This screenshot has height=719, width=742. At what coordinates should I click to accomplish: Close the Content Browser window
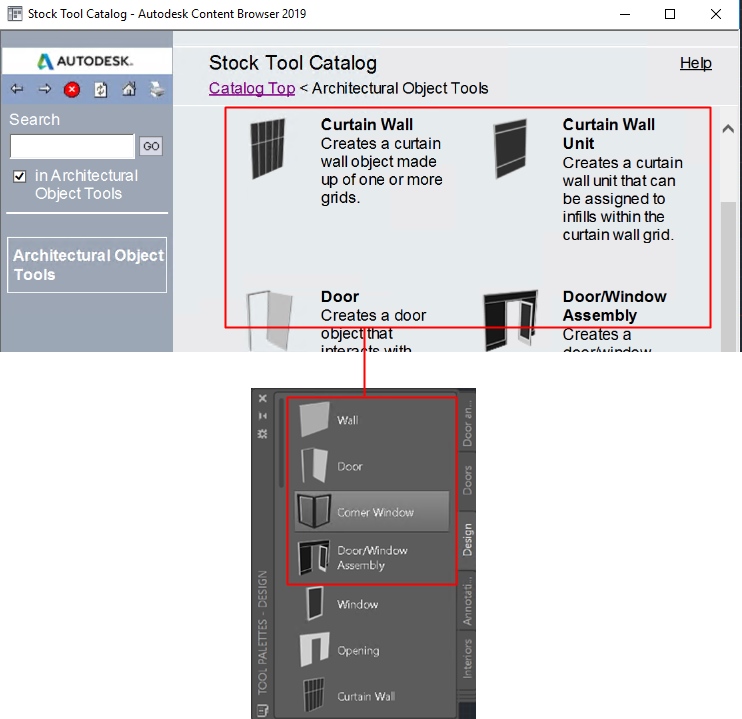click(x=716, y=14)
